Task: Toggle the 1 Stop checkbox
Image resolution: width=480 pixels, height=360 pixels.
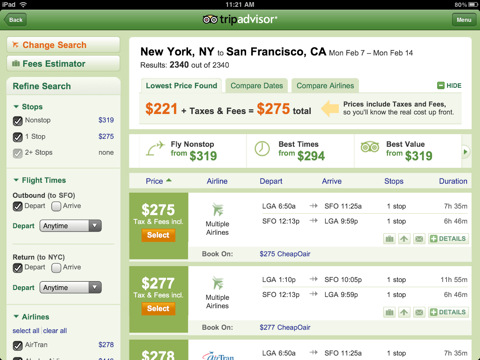Action: pyautogui.click(x=18, y=137)
